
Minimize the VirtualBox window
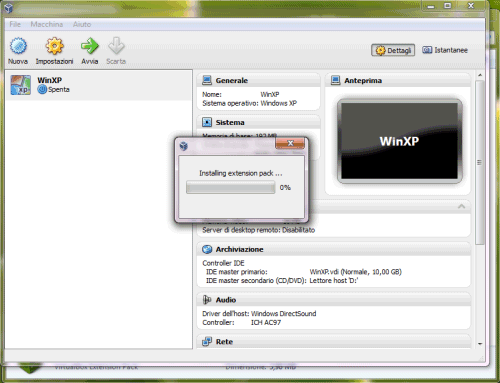[431, 6]
